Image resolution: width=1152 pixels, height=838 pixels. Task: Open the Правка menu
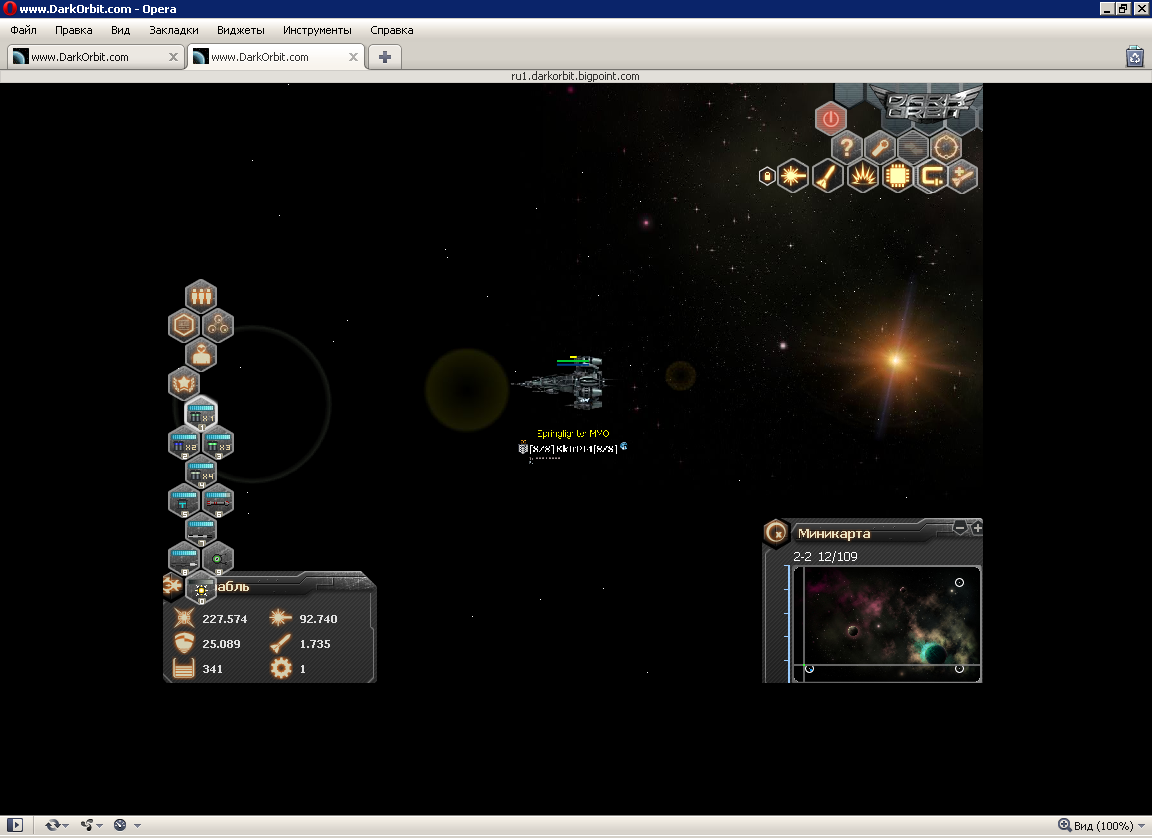(x=73, y=30)
